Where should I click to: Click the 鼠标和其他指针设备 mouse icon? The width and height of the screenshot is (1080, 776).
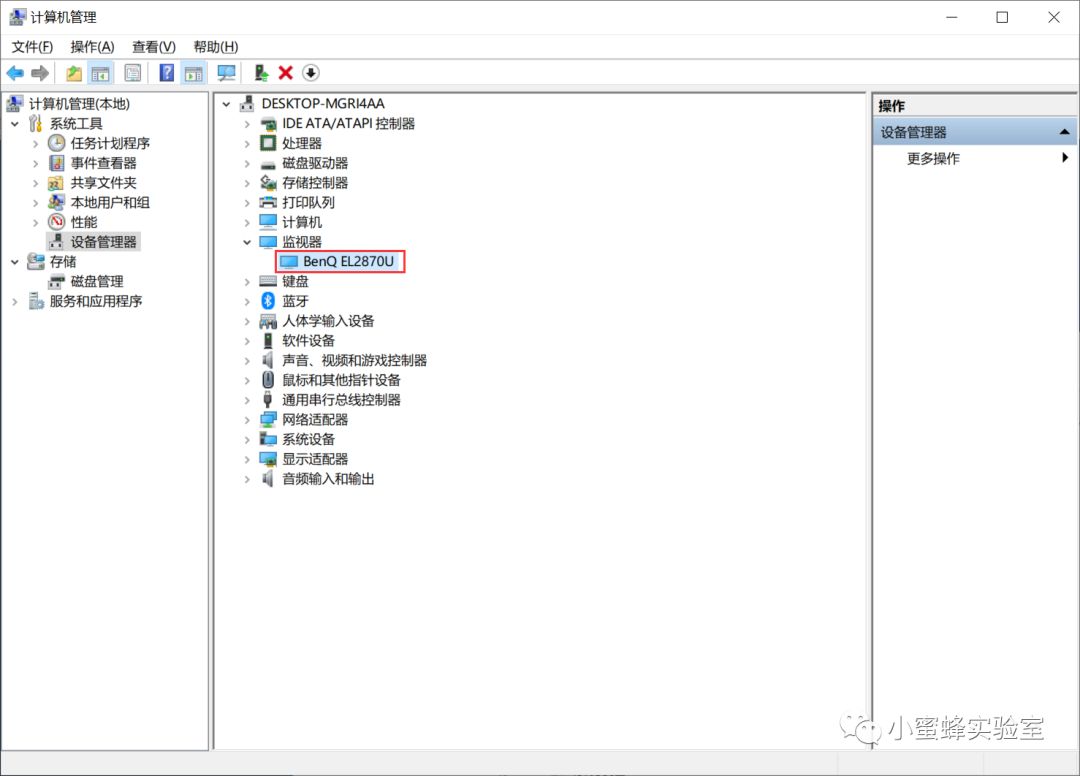pyautogui.click(x=268, y=380)
